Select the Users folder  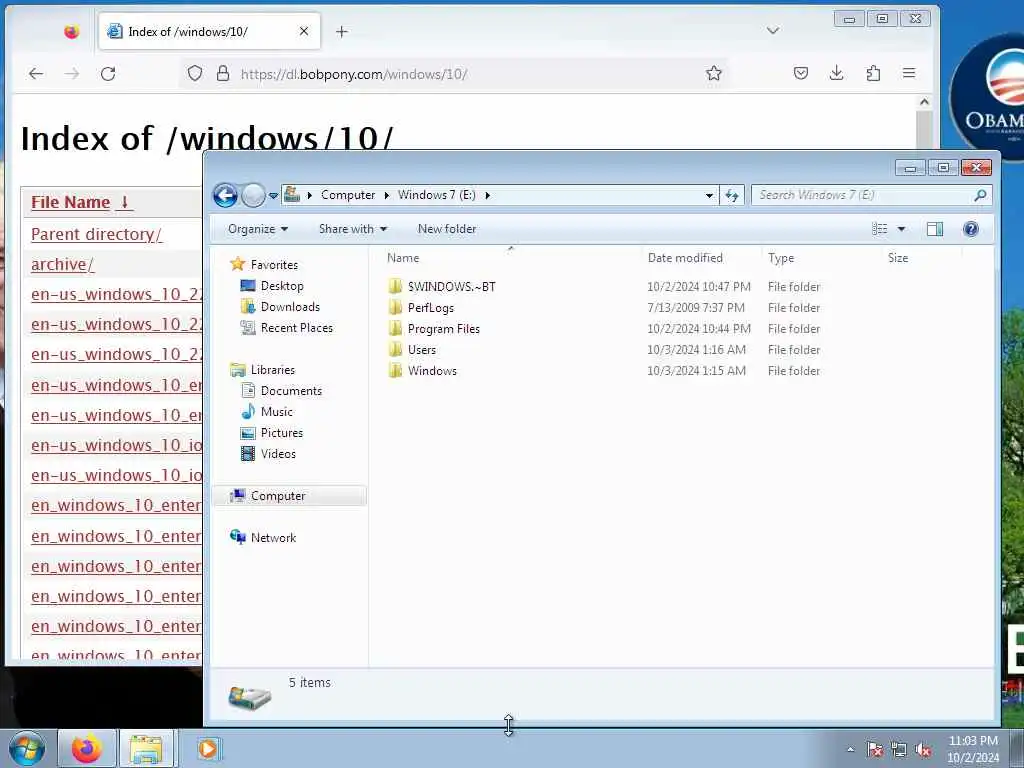pos(421,349)
